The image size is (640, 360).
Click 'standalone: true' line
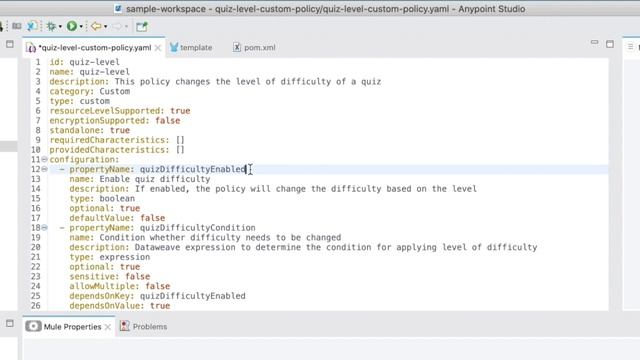point(89,131)
